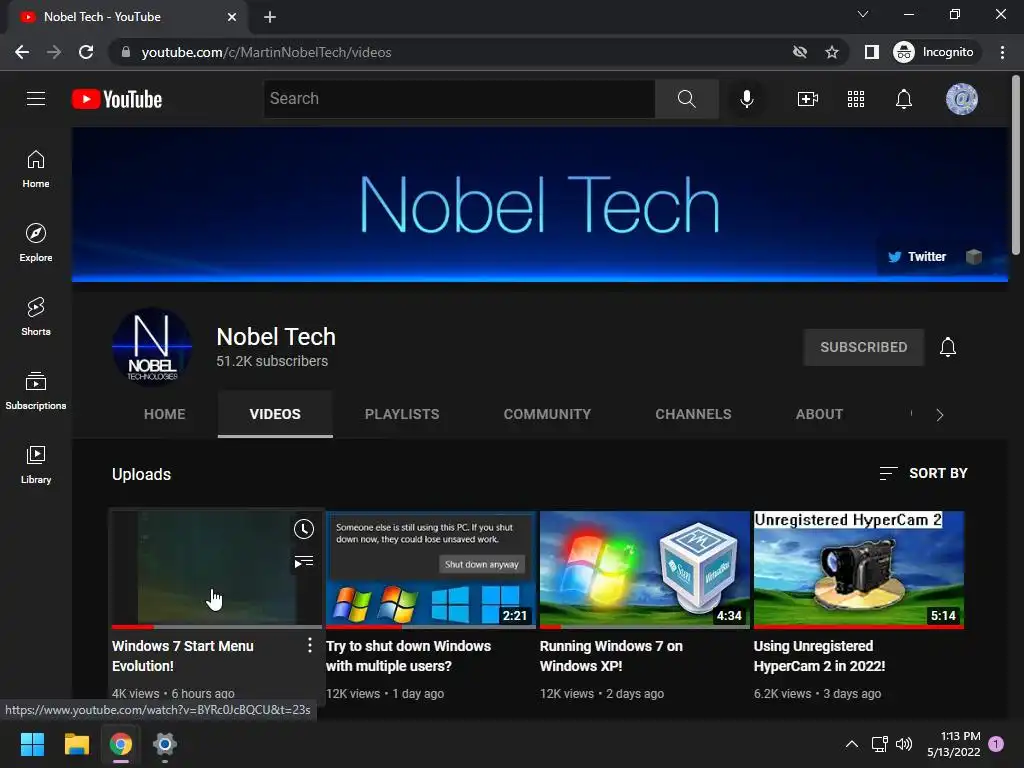The width and height of the screenshot is (1024, 768).
Task: Click the Incognito profile indicator
Action: (934, 52)
